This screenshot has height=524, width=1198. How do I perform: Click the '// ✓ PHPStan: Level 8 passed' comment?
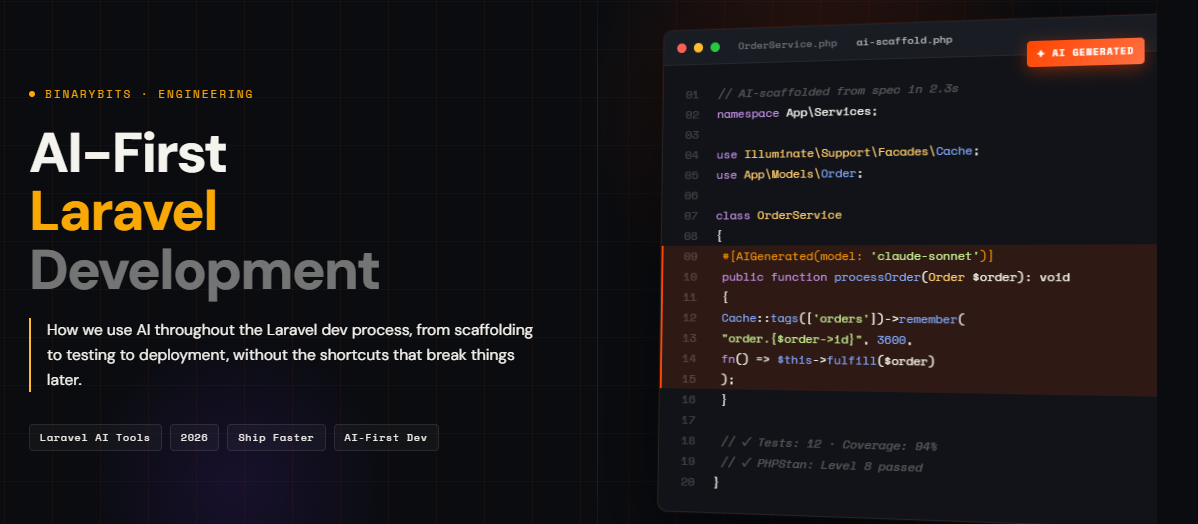821,464
